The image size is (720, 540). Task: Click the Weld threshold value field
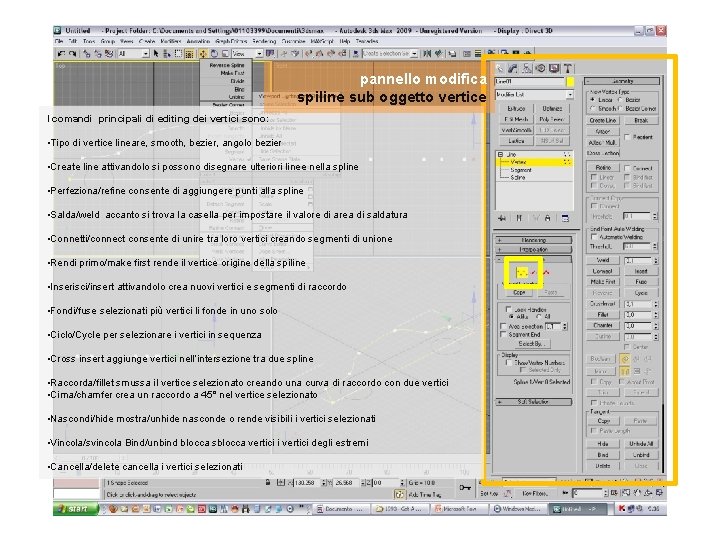coord(638,260)
